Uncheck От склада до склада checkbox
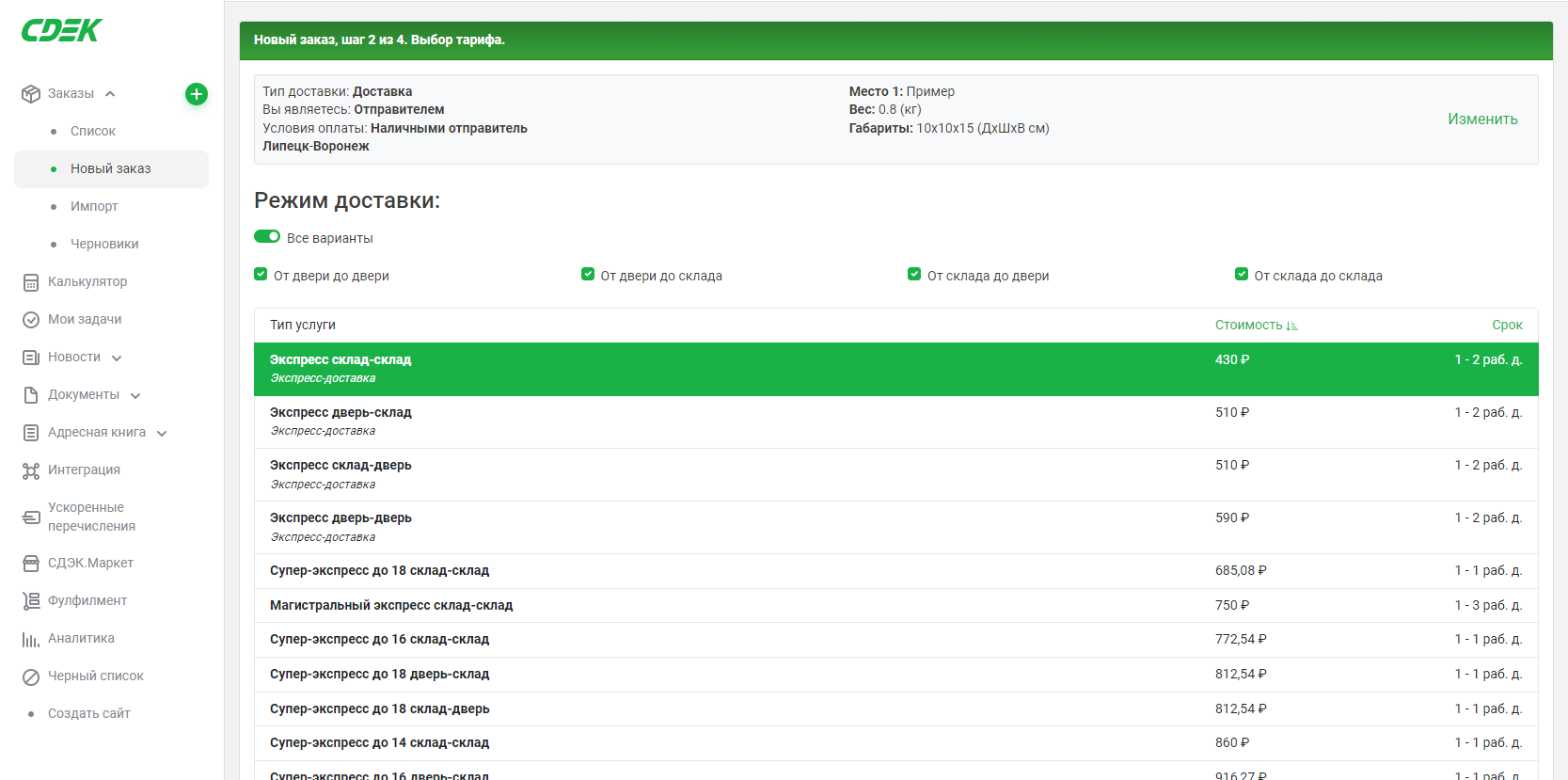This screenshot has width=1568, height=780. click(1242, 275)
